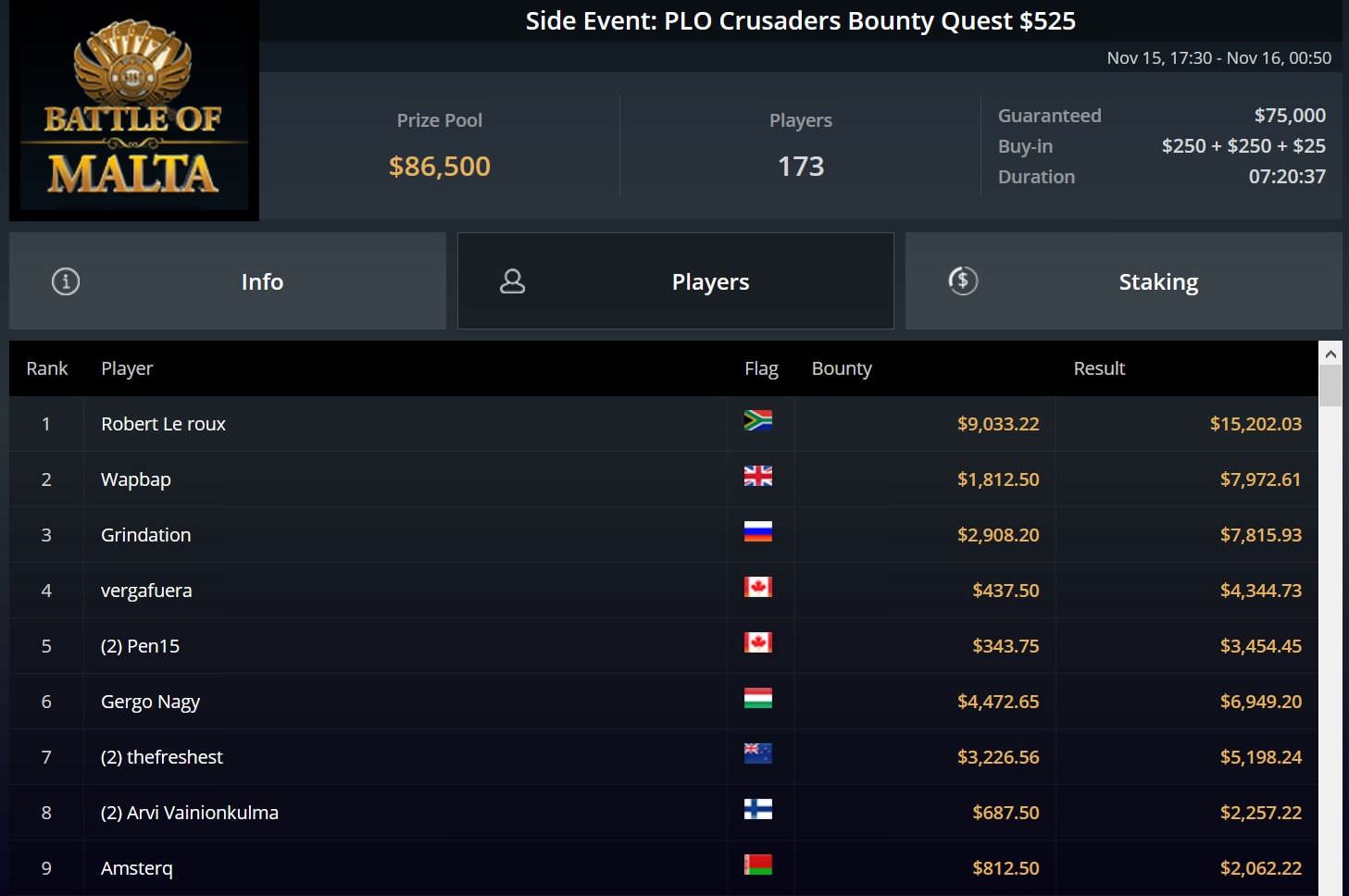Click the Info circle icon
Screen dimensions: 1349x896
[66, 281]
